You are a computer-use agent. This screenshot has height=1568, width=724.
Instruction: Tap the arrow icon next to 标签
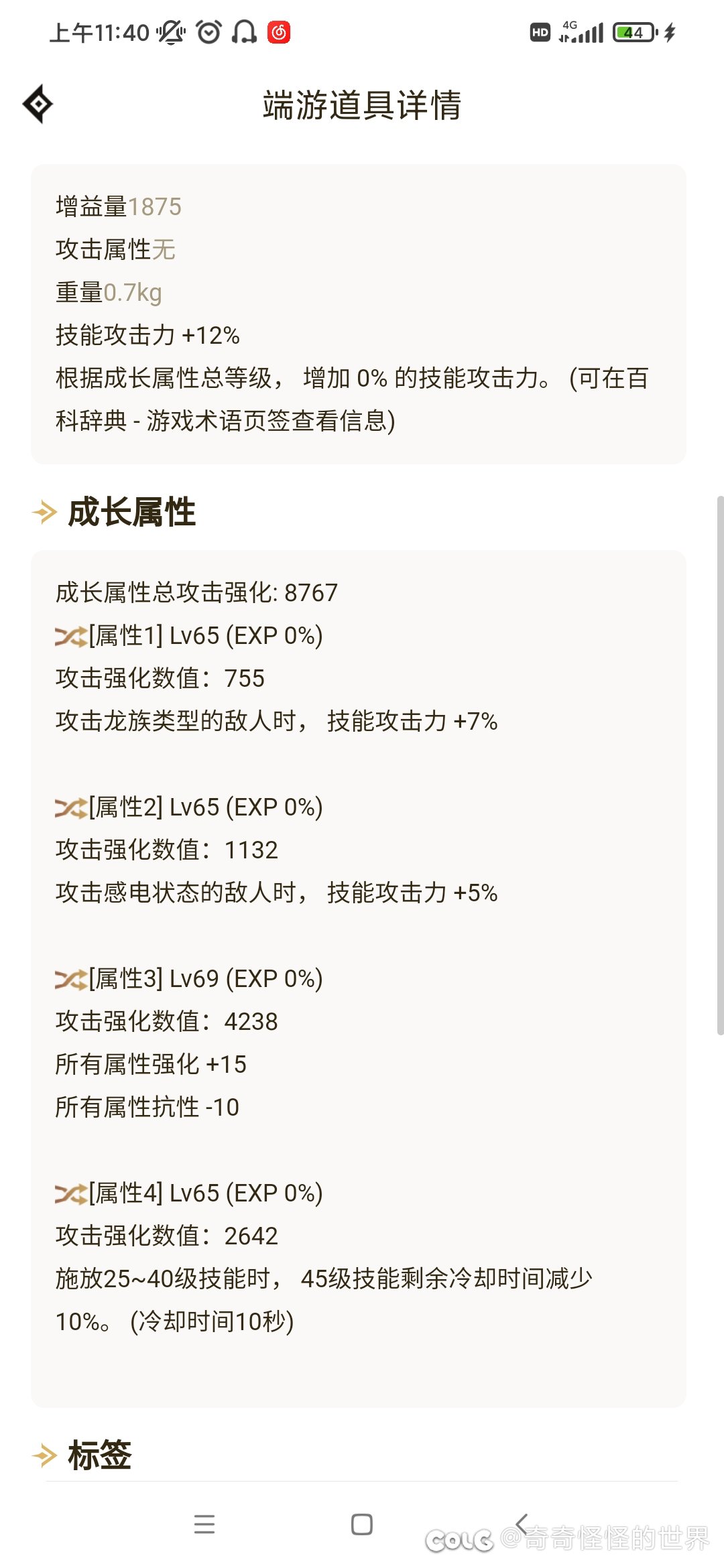tap(45, 1455)
